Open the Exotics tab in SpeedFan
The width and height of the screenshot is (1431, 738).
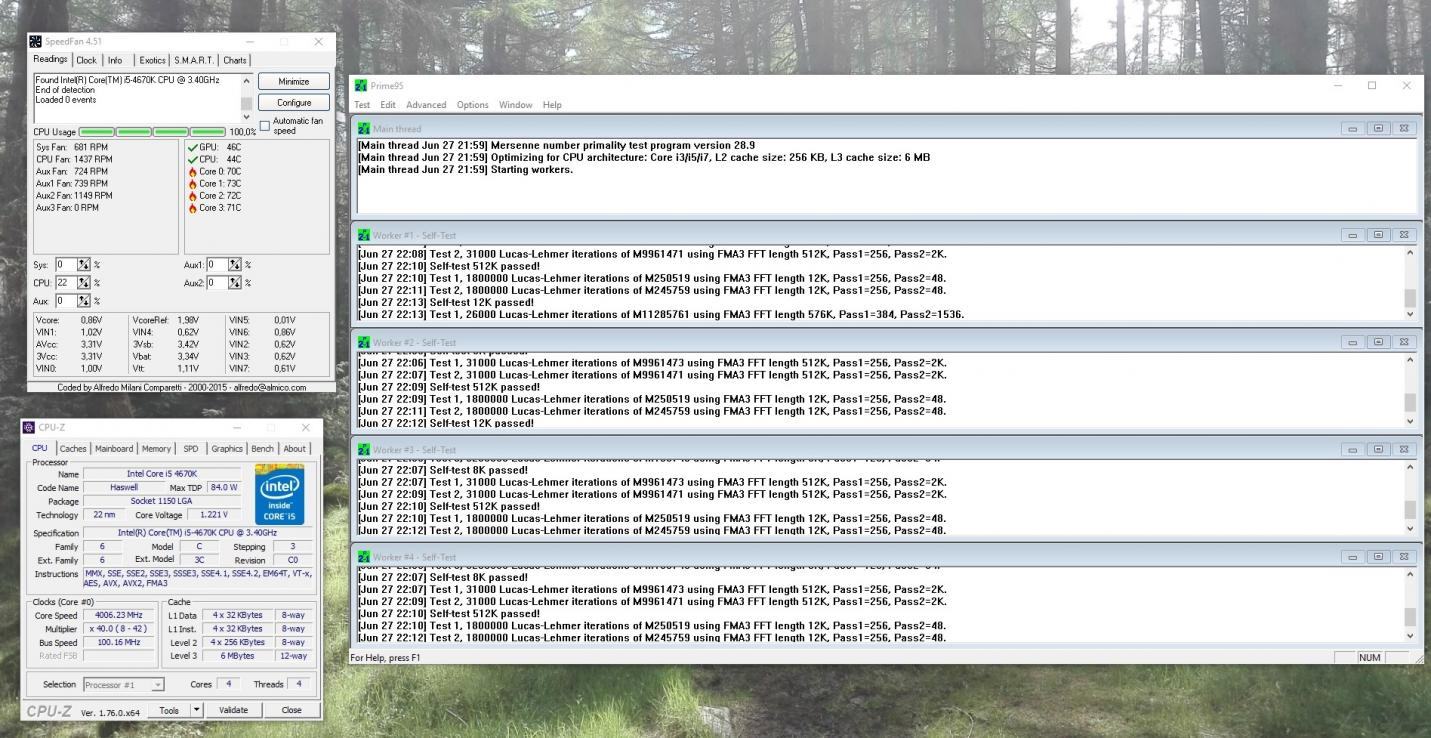pos(152,60)
